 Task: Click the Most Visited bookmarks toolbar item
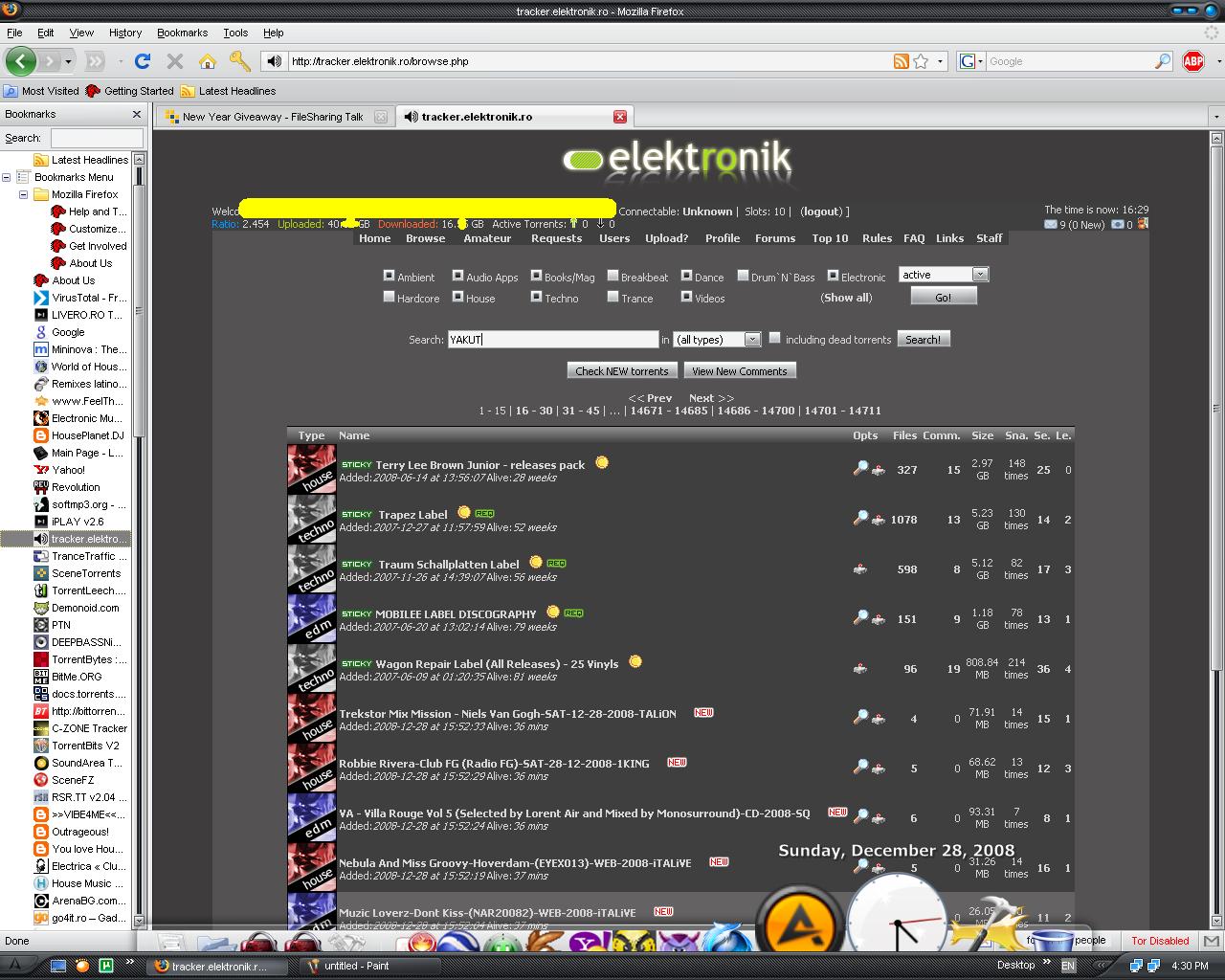41,91
